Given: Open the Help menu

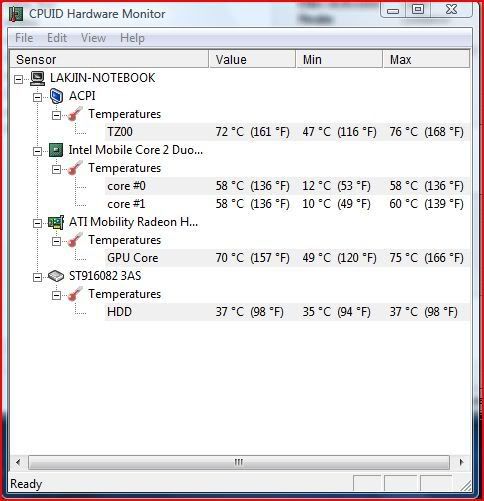Looking at the screenshot, I should tap(132, 38).
